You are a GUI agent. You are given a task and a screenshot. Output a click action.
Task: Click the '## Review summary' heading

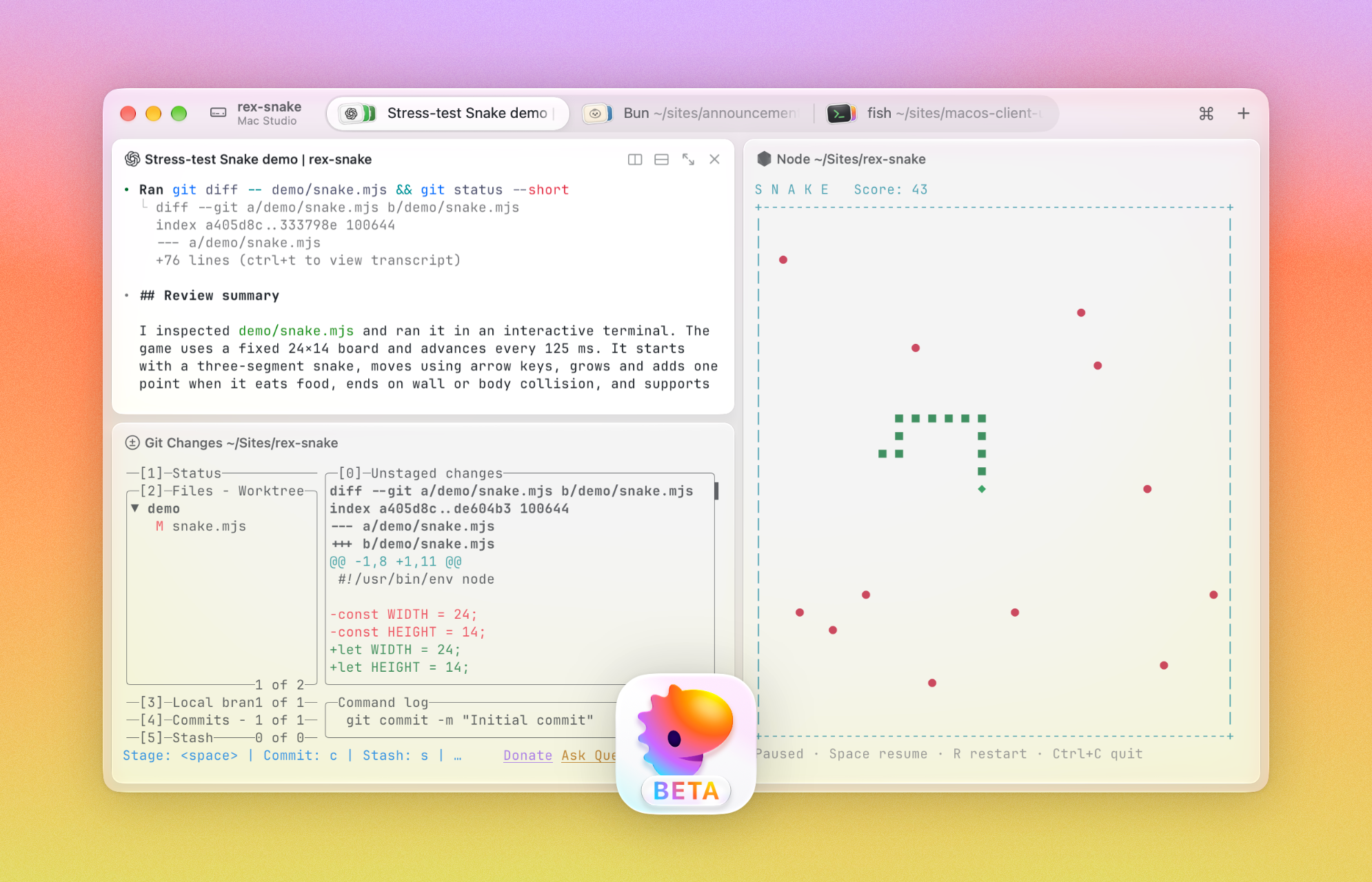pos(210,296)
